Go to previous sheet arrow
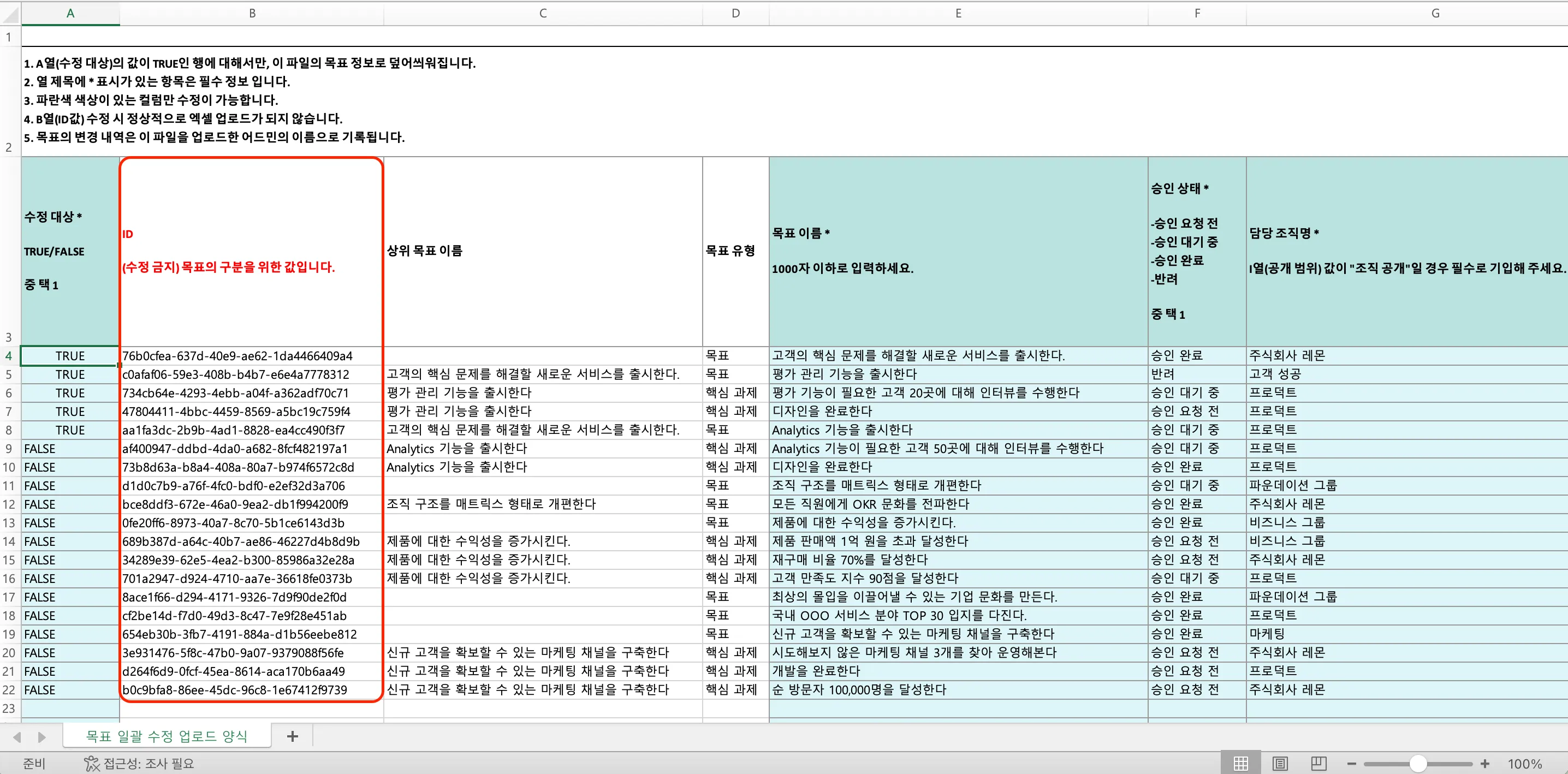The height and width of the screenshot is (774, 1568). 17,737
